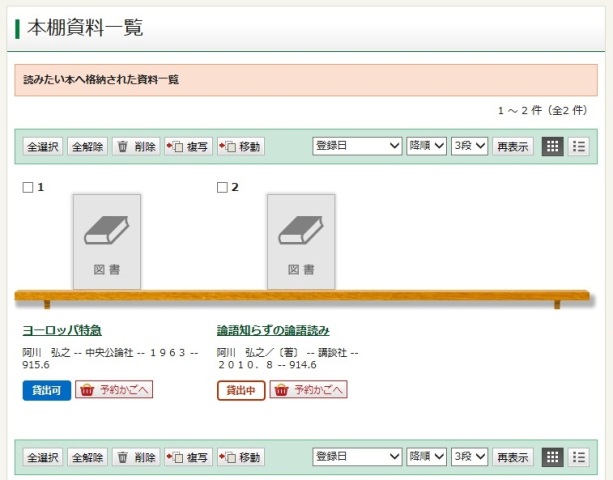Switch to list view in bottom toolbar
The width and height of the screenshot is (613, 480).
[579, 457]
